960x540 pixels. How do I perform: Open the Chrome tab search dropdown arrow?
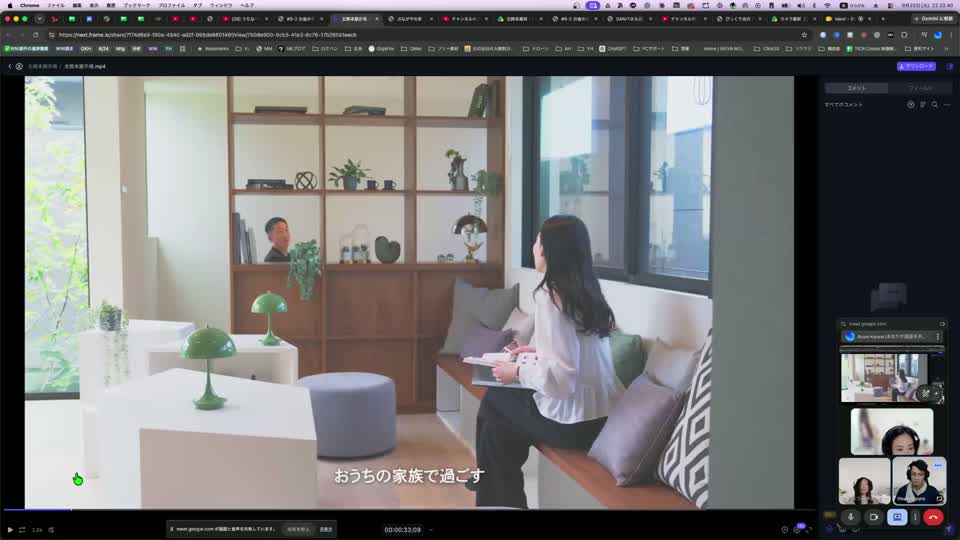[39, 19]
